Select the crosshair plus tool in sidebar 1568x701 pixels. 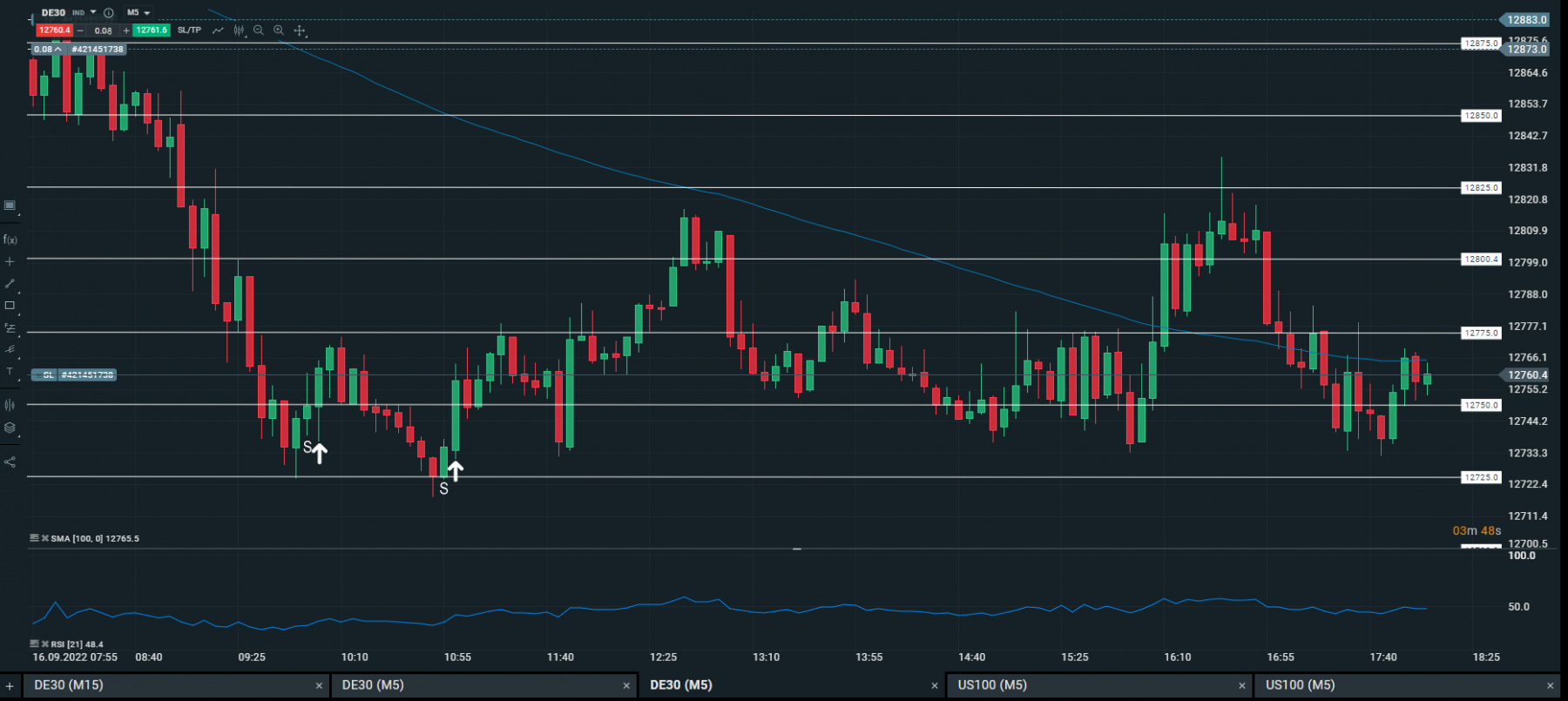[x=10, y=261]
